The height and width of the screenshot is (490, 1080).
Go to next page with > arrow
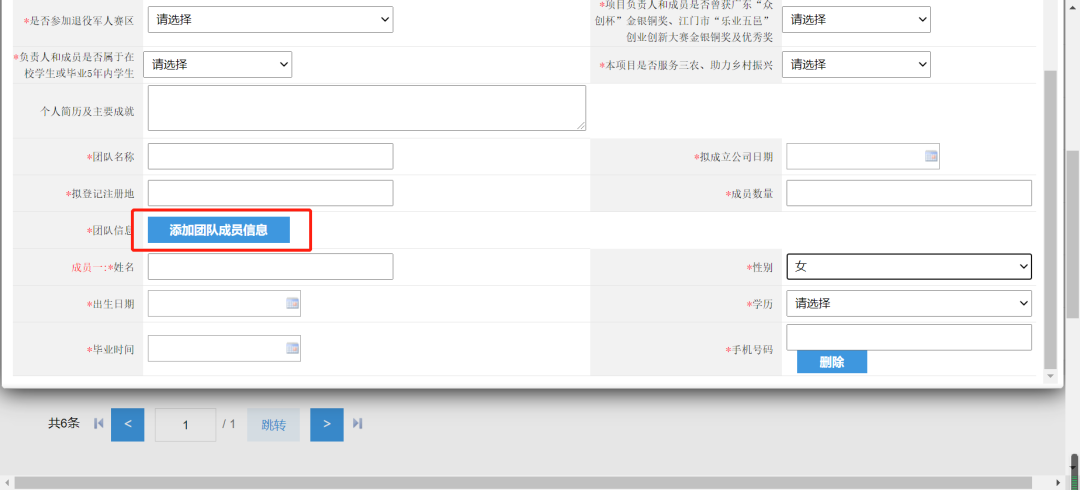coord(326,424)
